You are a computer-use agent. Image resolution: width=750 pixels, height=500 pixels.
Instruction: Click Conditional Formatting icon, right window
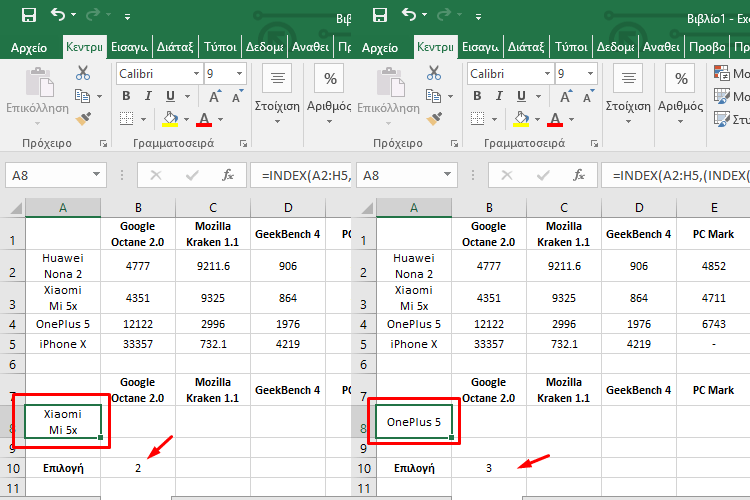(721, 73)
